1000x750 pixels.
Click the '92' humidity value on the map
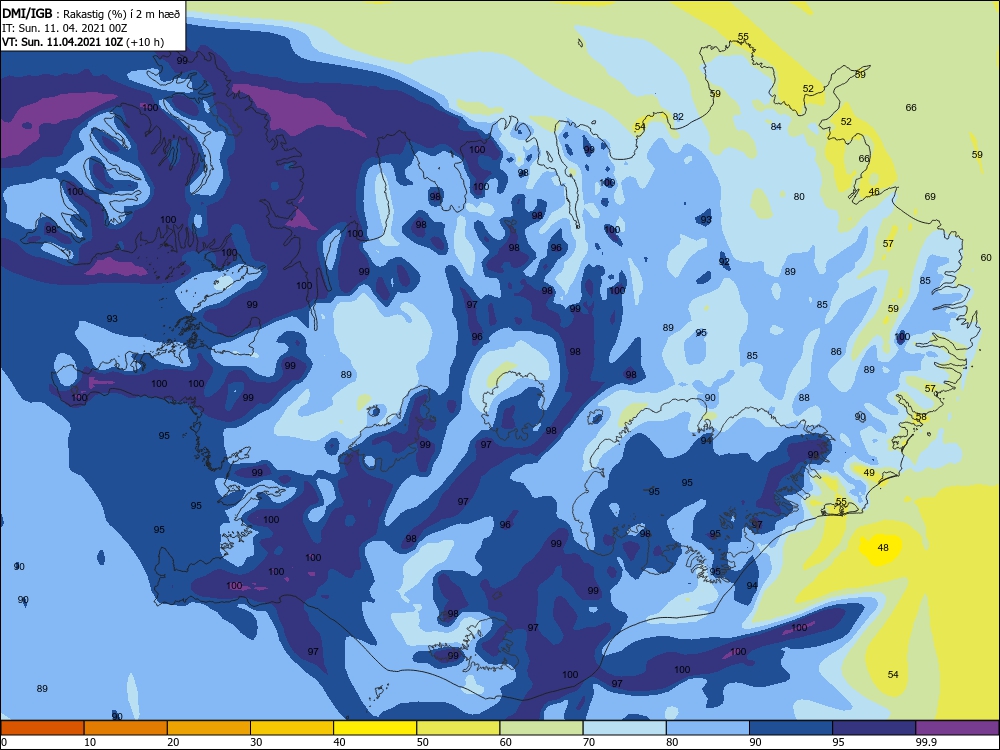pos(724,261)
